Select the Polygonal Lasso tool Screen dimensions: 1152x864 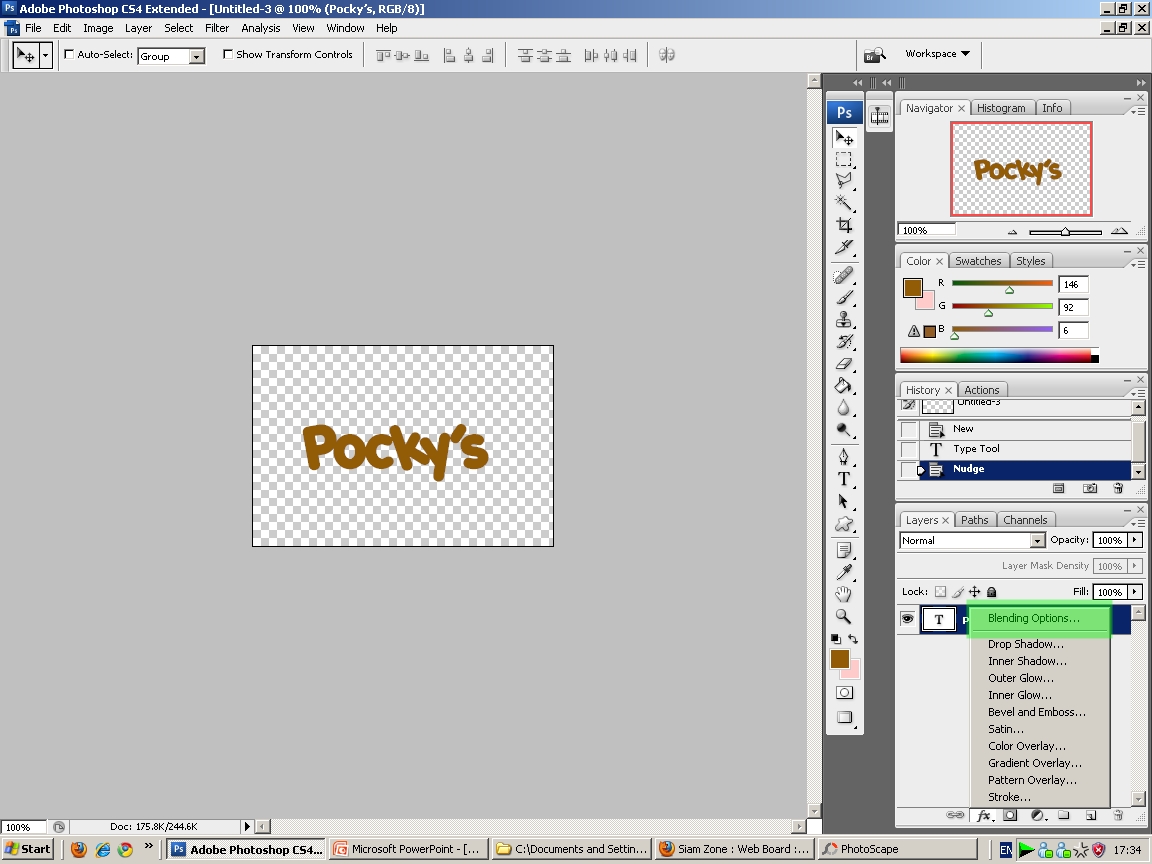point(844,180)
